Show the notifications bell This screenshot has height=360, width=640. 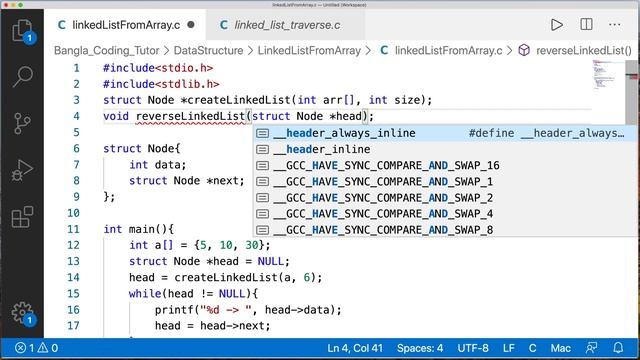[x=618, y=348]
